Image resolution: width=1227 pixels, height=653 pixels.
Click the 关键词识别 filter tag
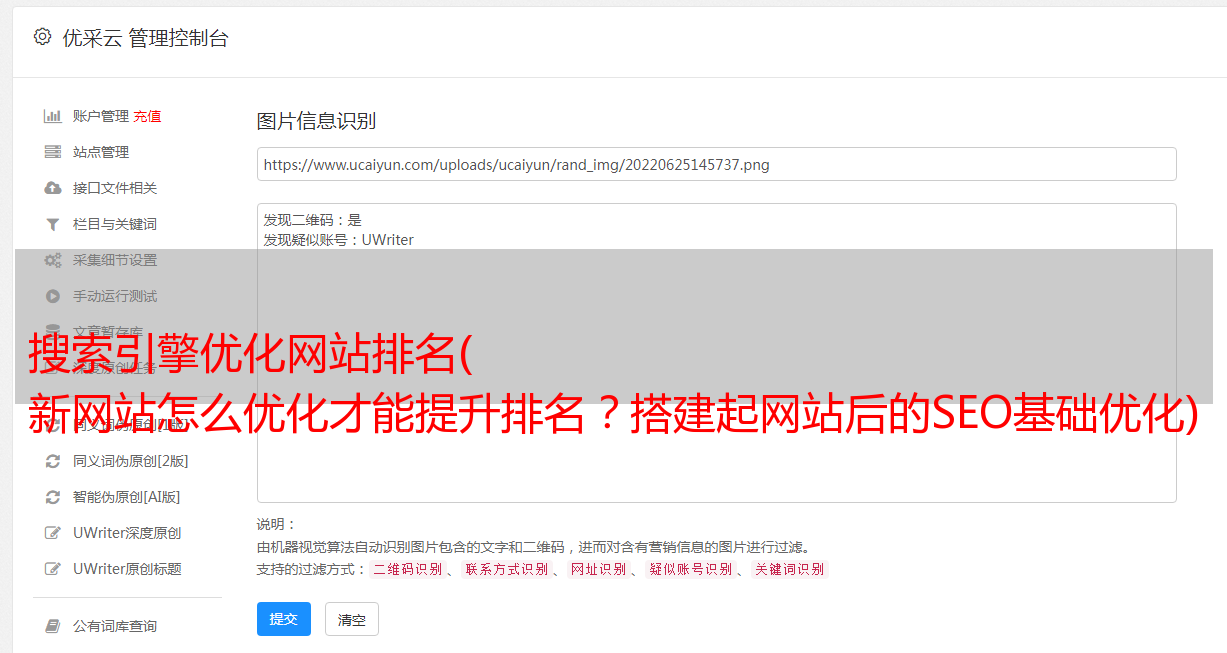pos(790,569)
